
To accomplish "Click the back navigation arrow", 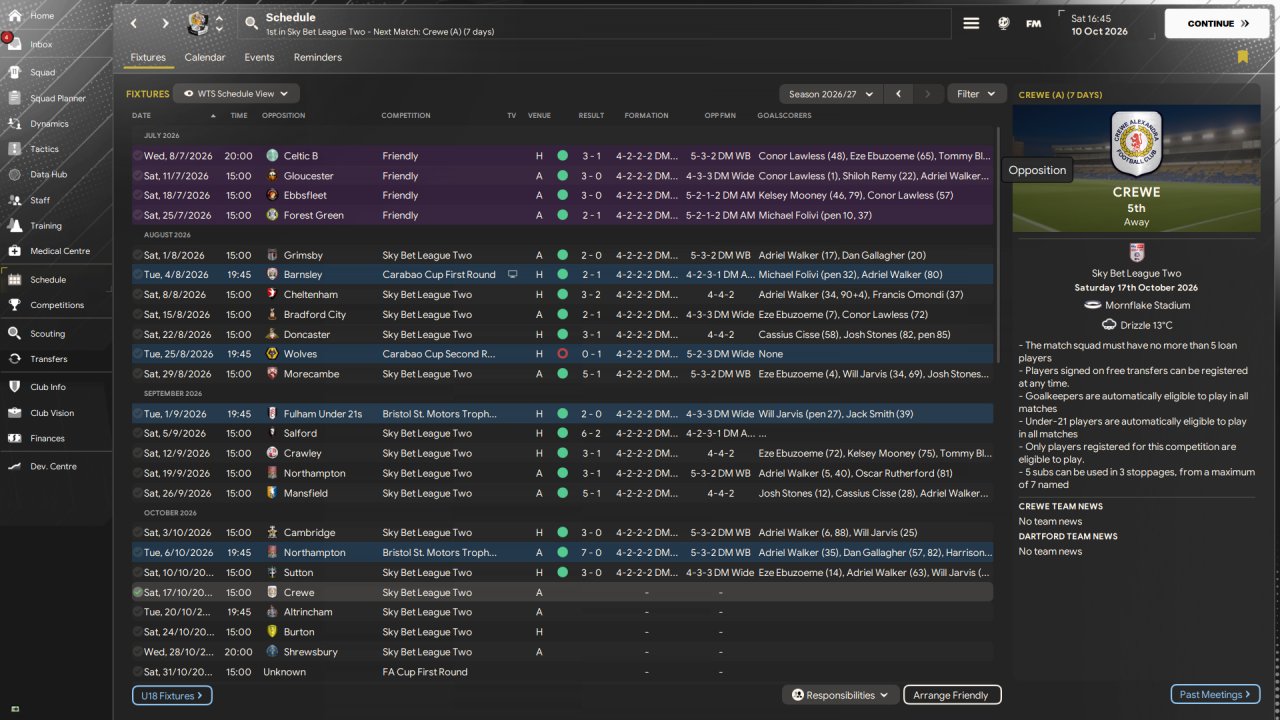I will pyautogui.click(x=134, y=23).
